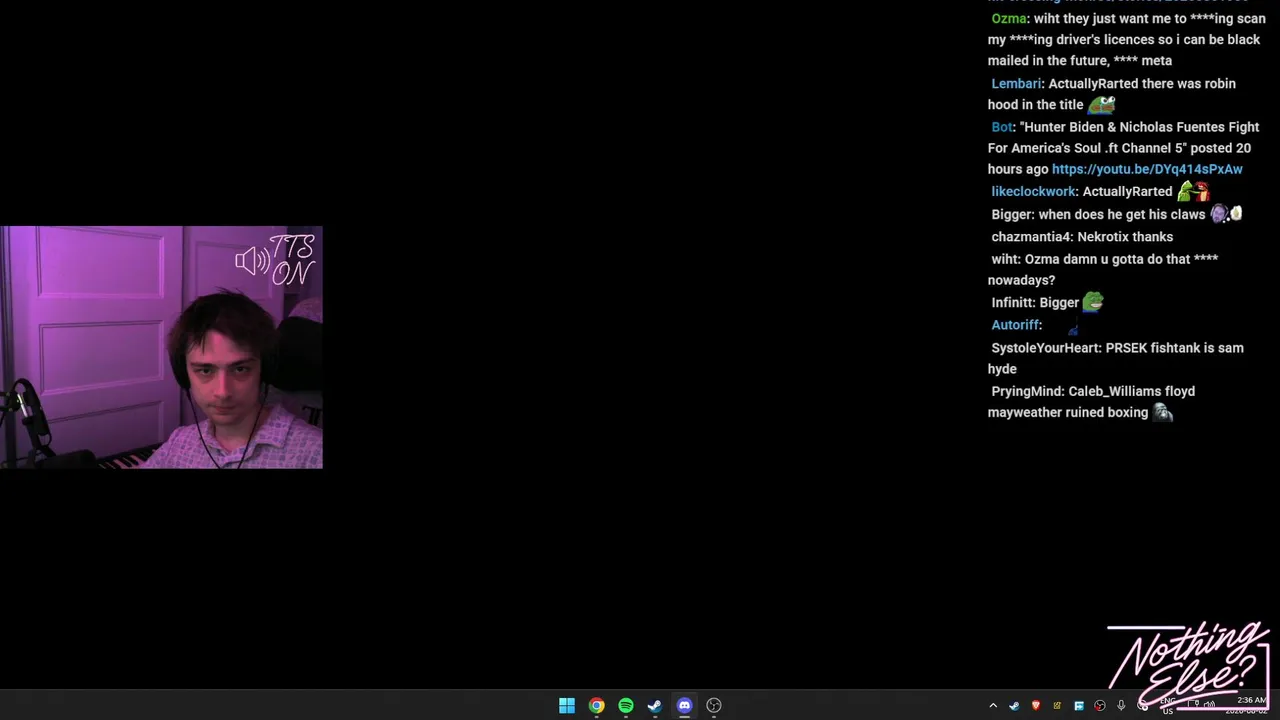Open Spotify from the taskbar
This screenshot has width=1280, height=720.
626,705
